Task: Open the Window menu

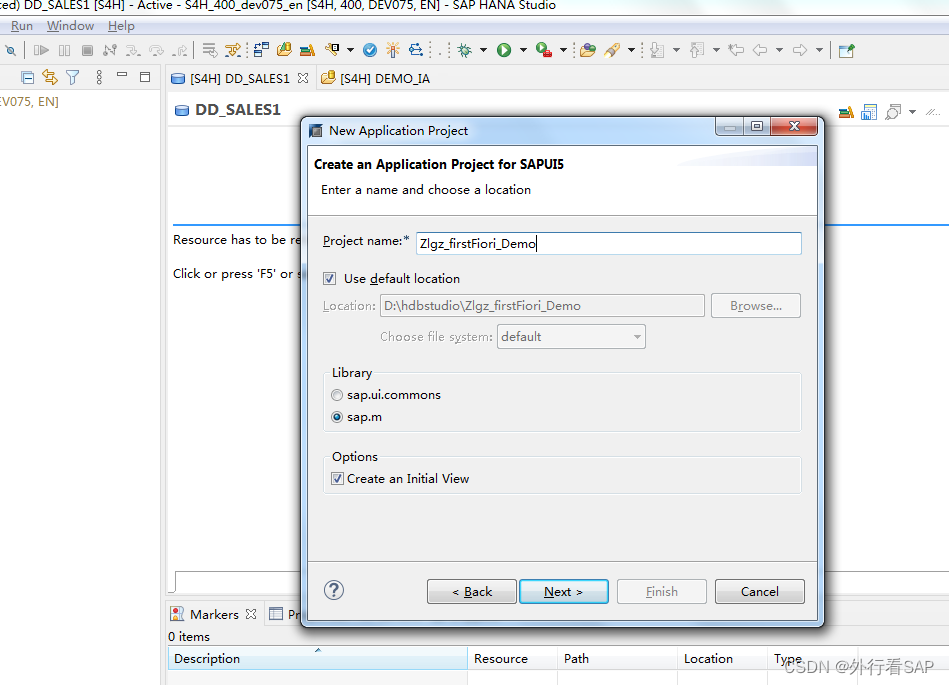Action: click(70, 26)
